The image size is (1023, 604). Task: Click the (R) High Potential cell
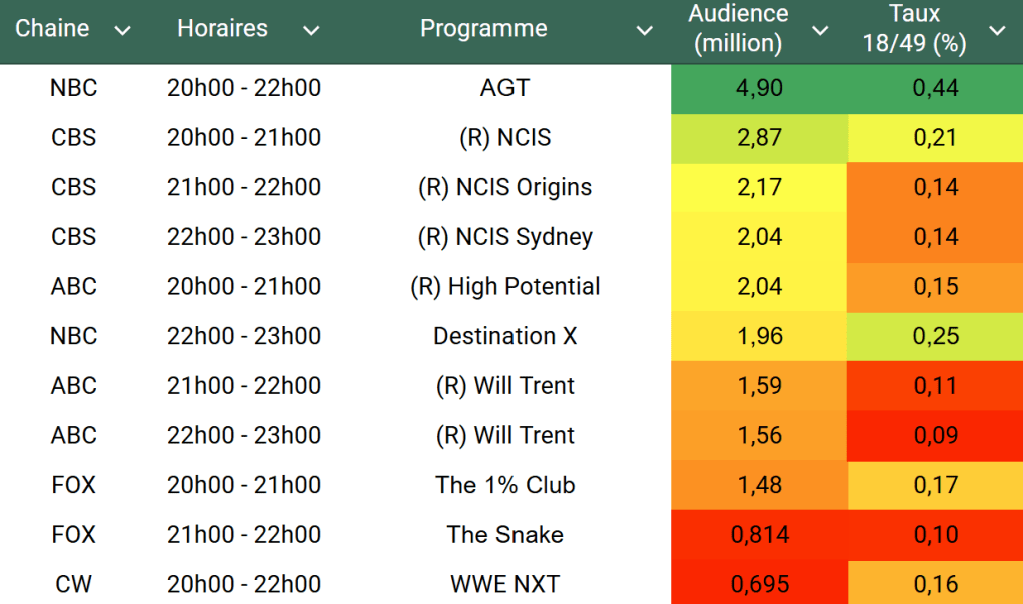[505, 287]
